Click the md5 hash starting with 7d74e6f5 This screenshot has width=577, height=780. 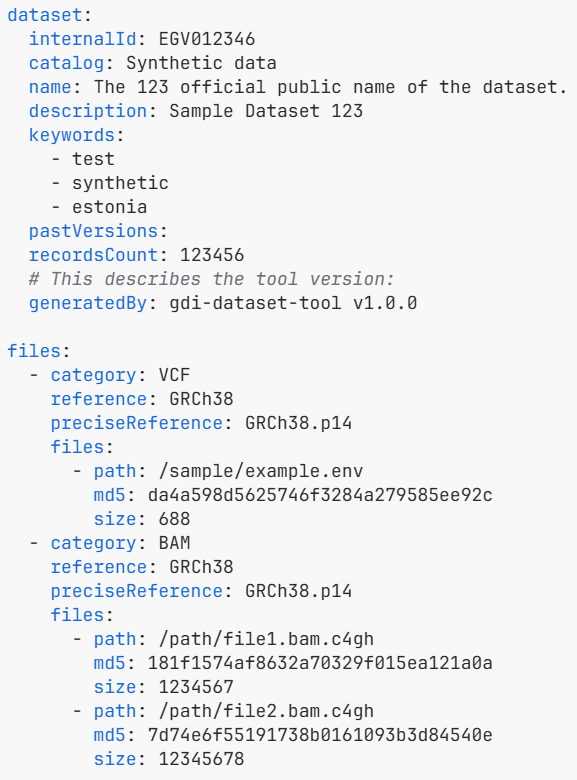(320, 735)
